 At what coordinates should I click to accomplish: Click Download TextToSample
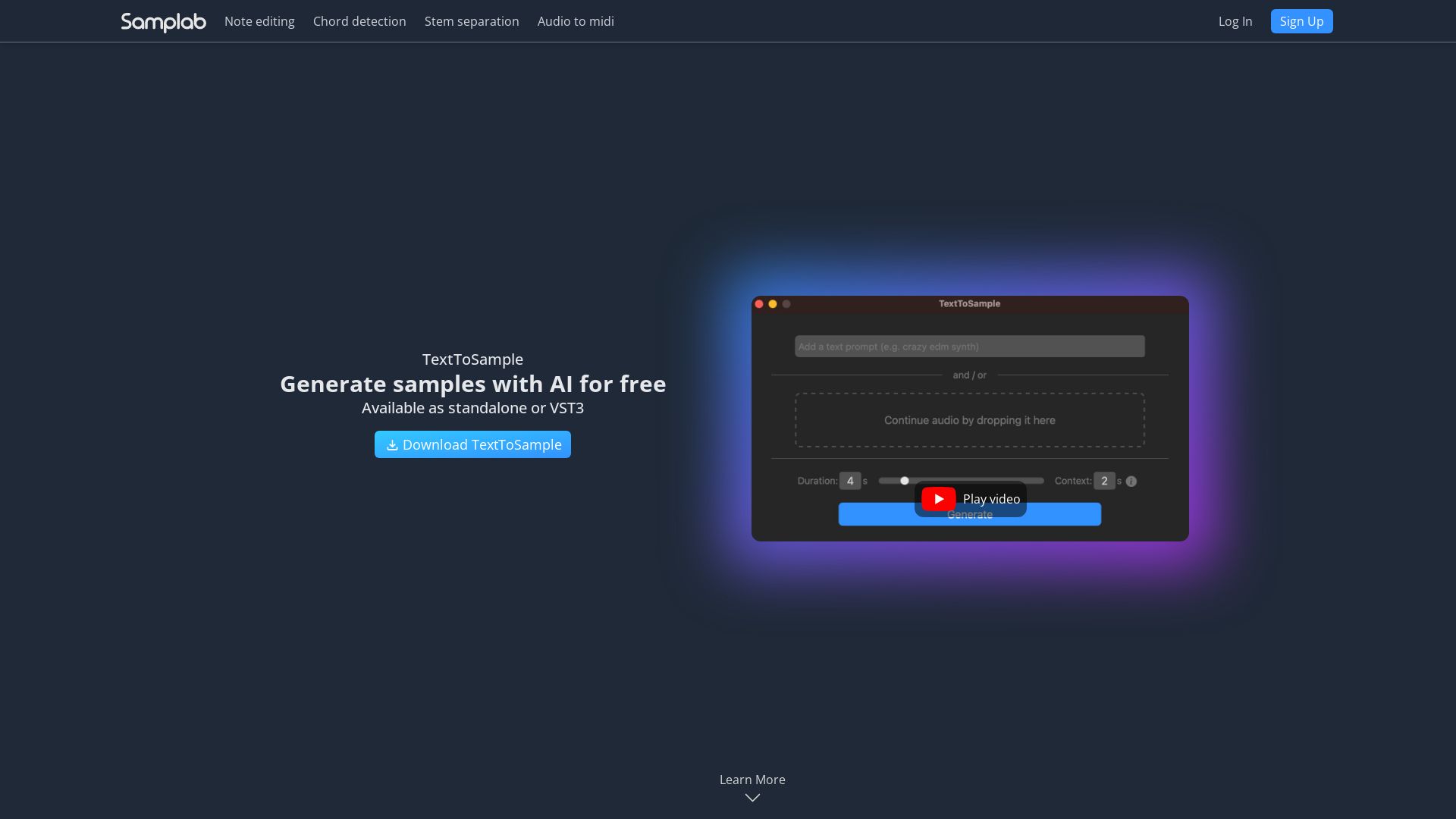pos(472,444)
